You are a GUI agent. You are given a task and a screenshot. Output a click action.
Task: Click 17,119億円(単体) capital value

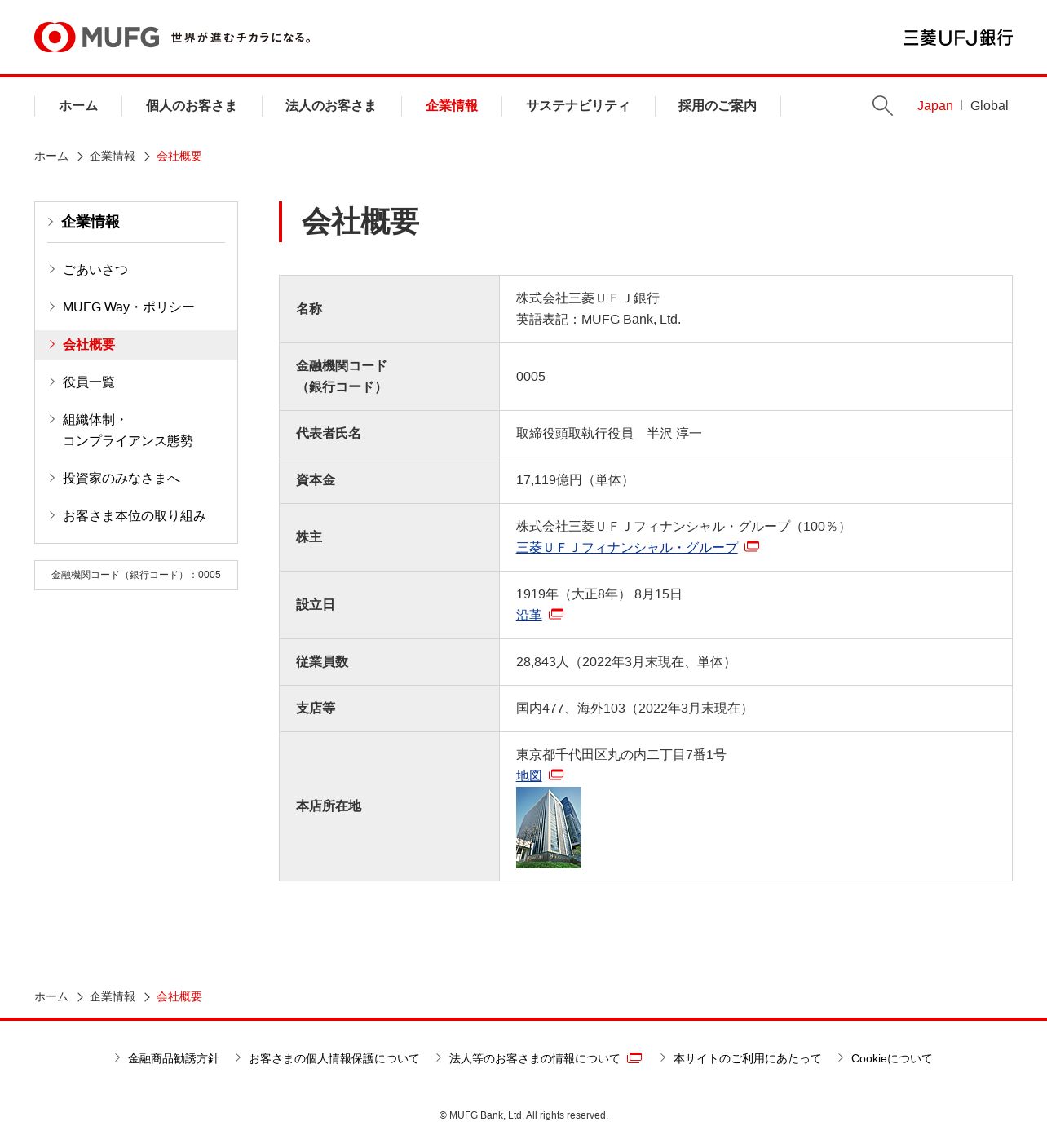tap(575, 480)
